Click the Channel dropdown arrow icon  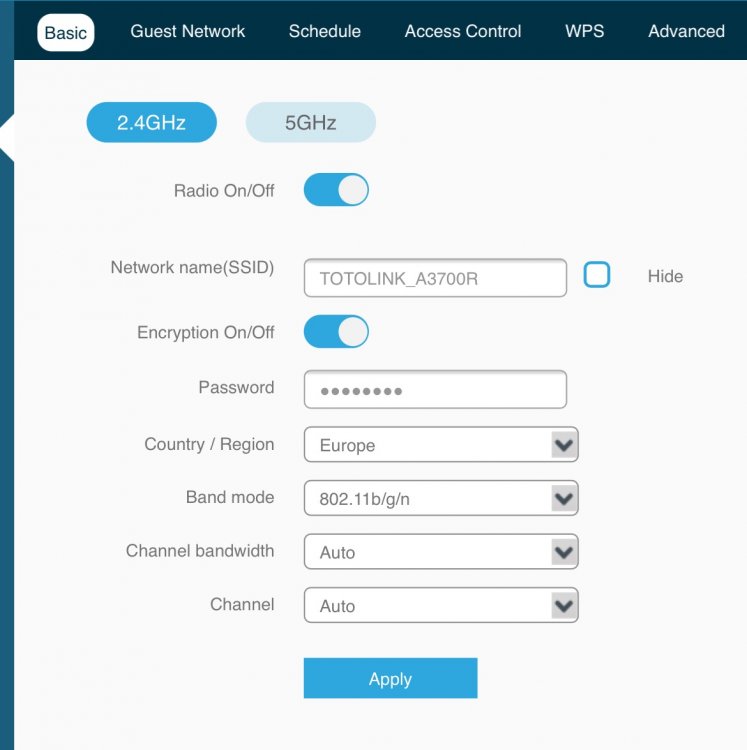coord(564,605)
